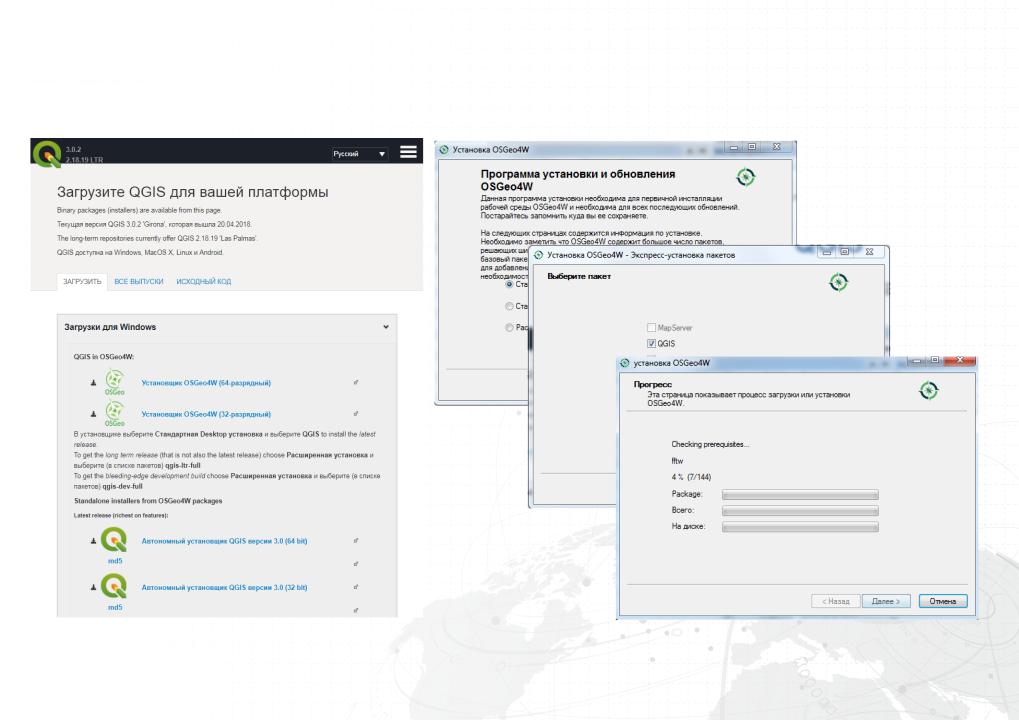Click the download arrow before QGIS 3.0 (64 bit)
The image size is (1019, 720).
(x=94, y=541)
